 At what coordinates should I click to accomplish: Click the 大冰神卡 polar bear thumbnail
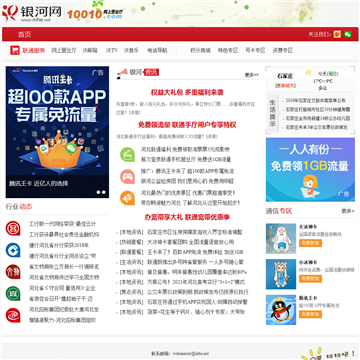point(281,239)
